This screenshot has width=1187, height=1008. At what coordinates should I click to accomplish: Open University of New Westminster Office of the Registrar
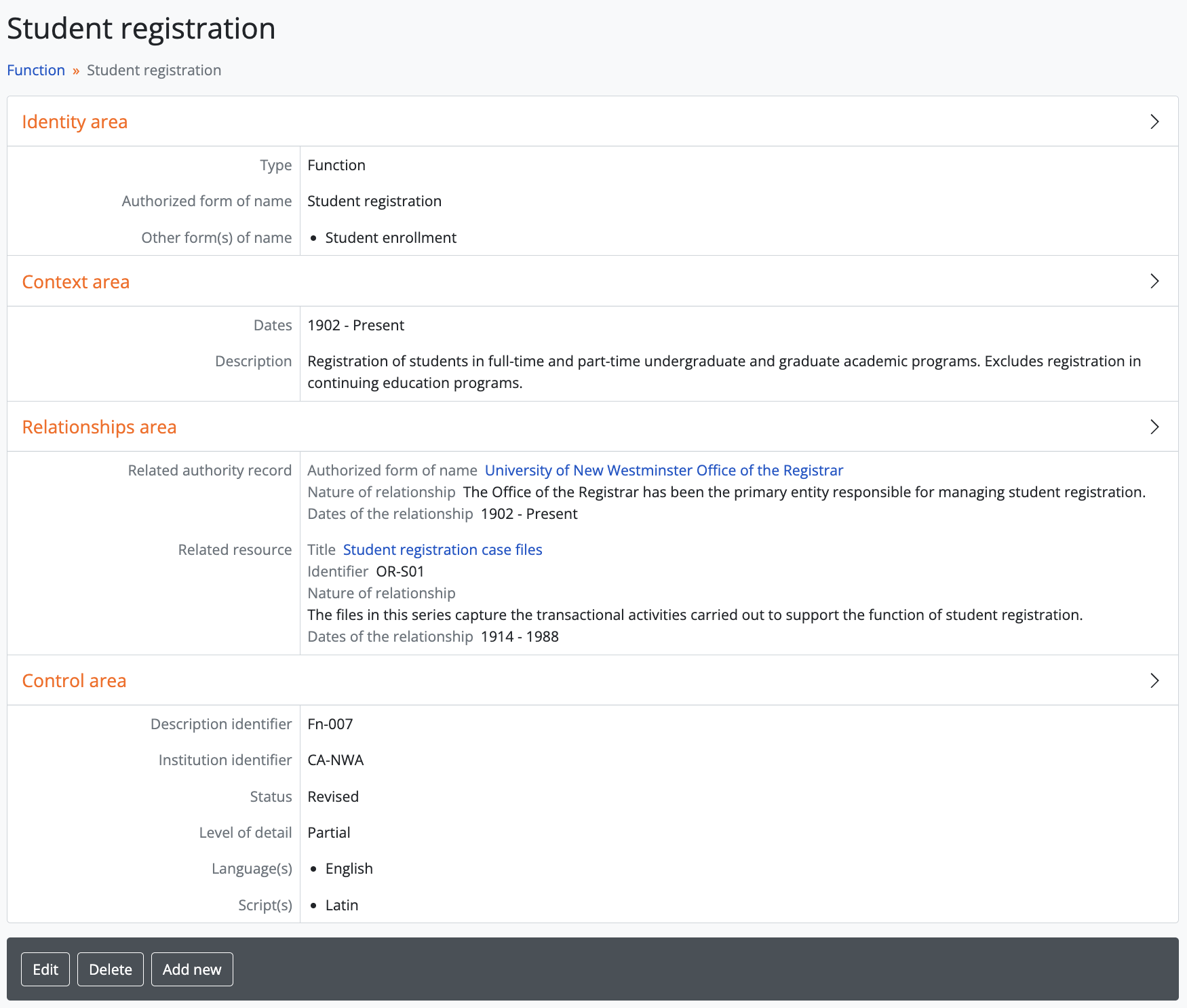click(x=663, y=471)
